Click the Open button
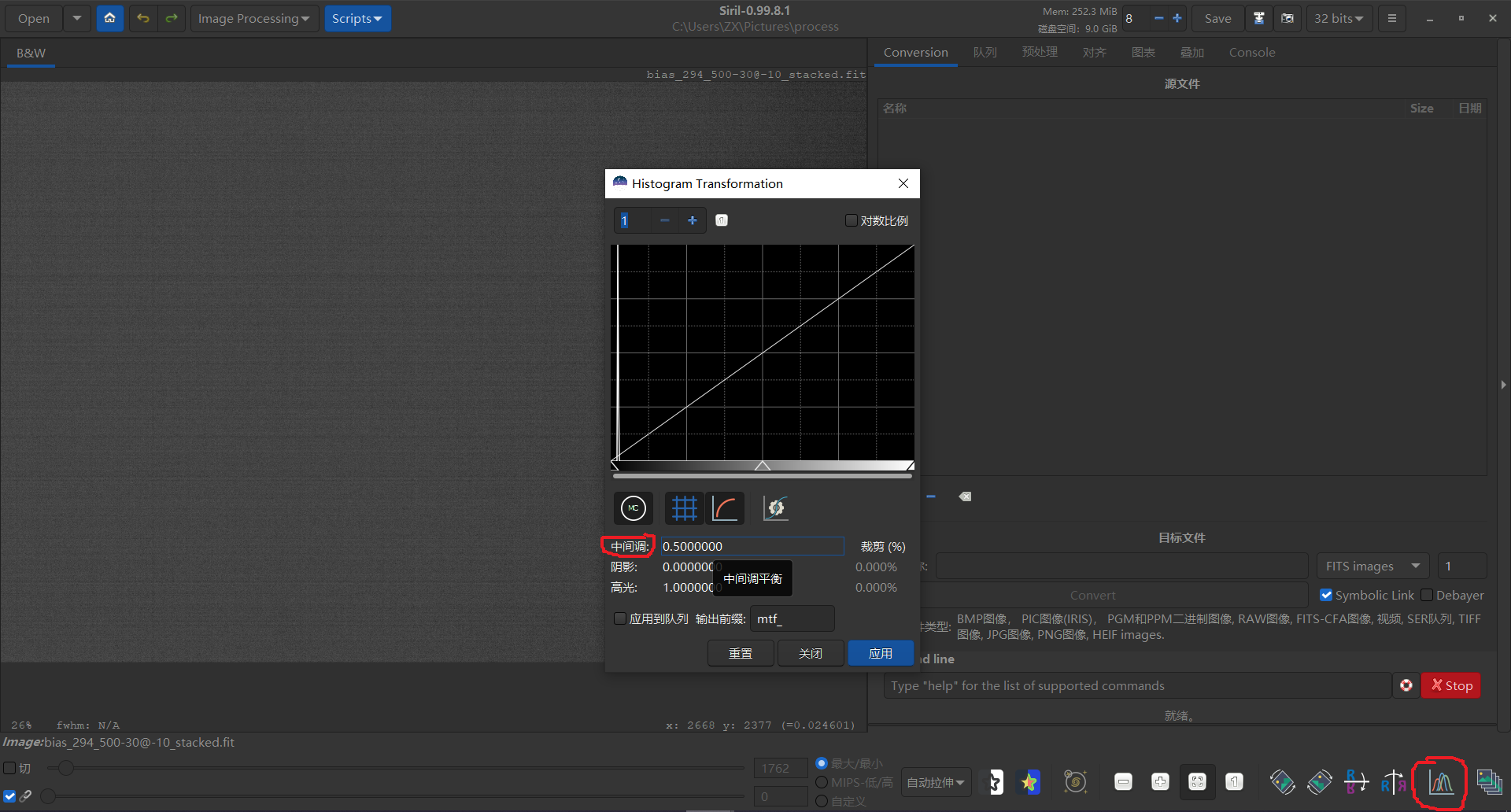Viewport: 1511px width, 812px height. (x=34, y=18)
